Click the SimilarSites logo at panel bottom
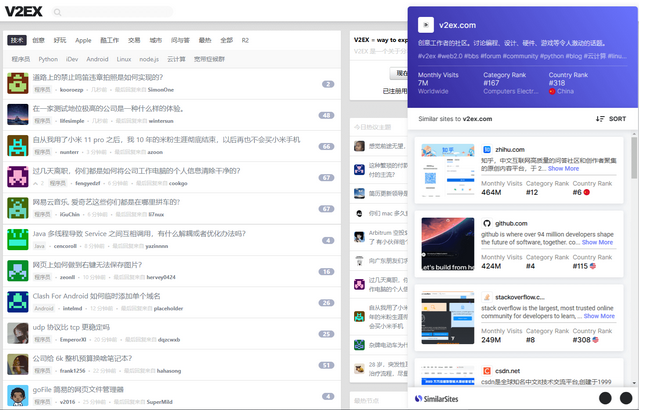The width and height of the screenshot is (645, 419). point(436,399)
